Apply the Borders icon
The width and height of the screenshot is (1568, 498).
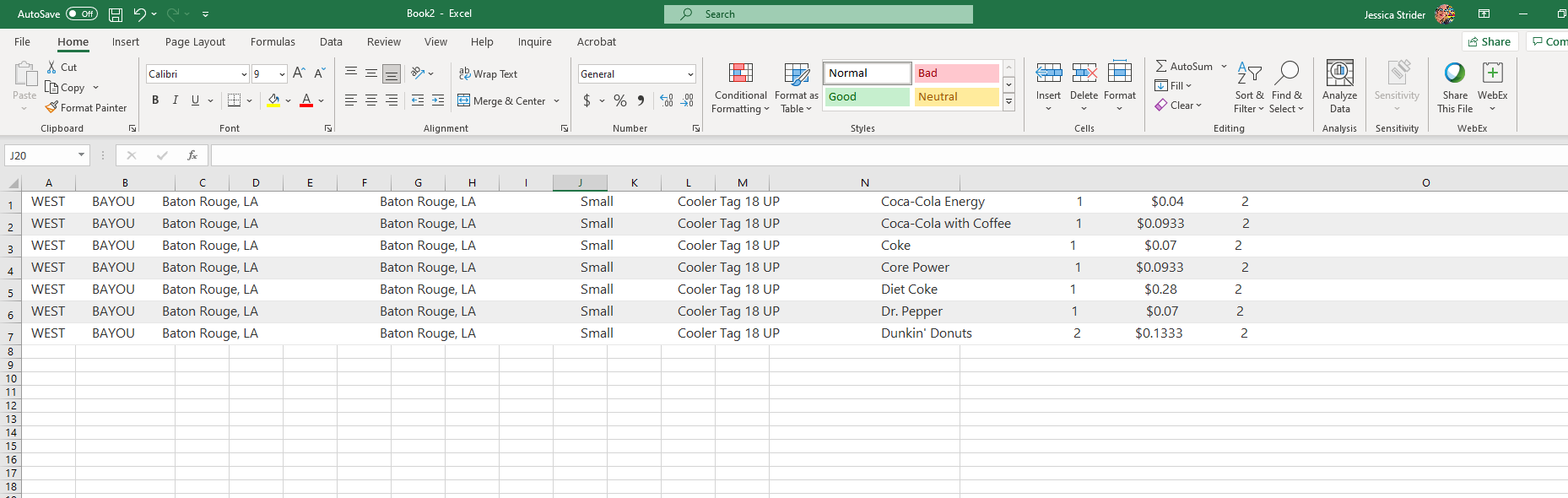coord(235,100)
